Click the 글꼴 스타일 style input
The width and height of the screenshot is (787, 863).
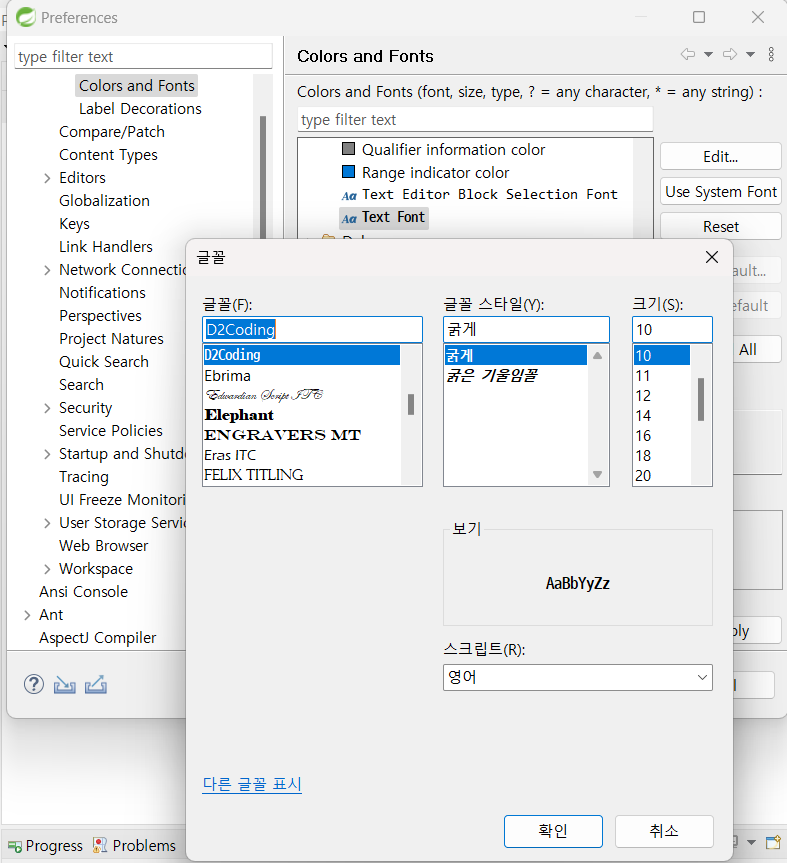pyautogui.click(x=526, y=329)
